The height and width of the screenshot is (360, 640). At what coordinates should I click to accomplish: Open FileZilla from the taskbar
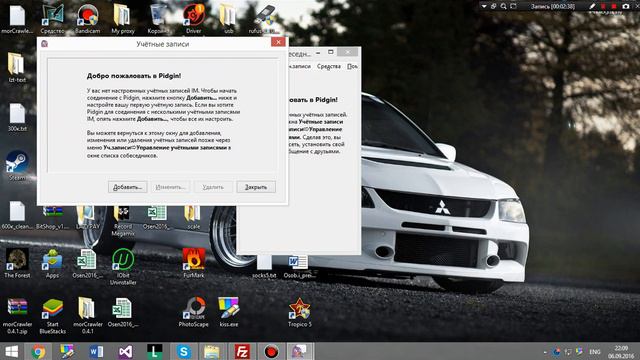pyautogui.click(x=242, y=351)
